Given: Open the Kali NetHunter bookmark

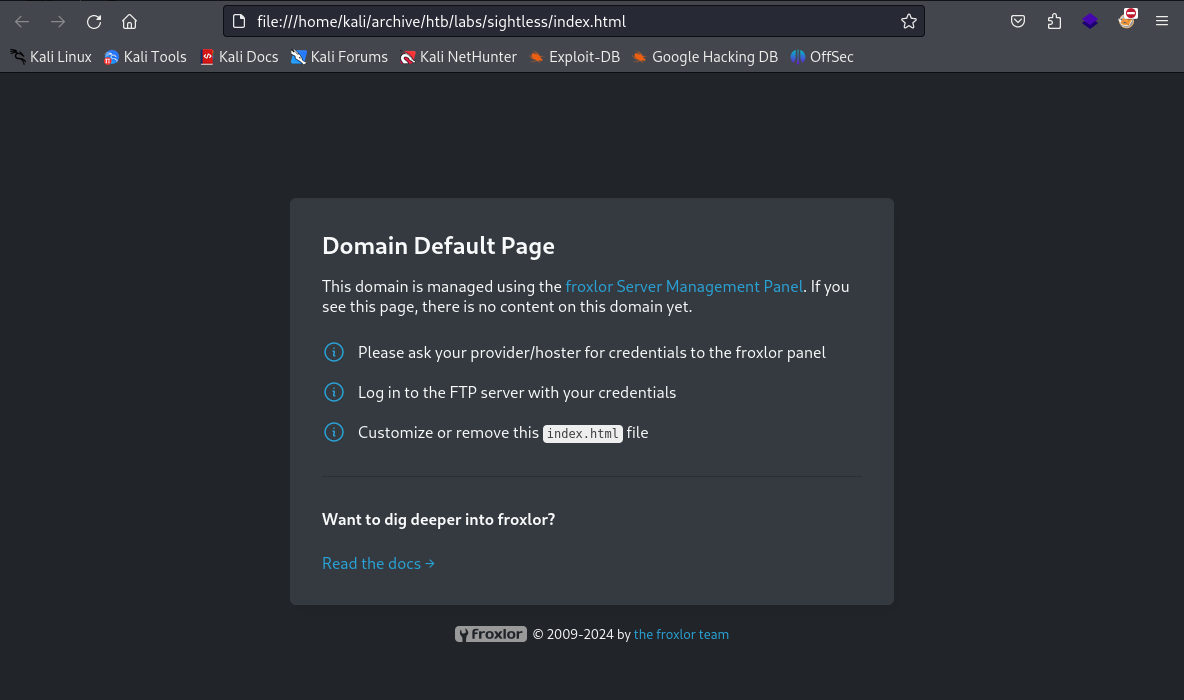Looking at the screenshot, I should (x=458, y=57).
